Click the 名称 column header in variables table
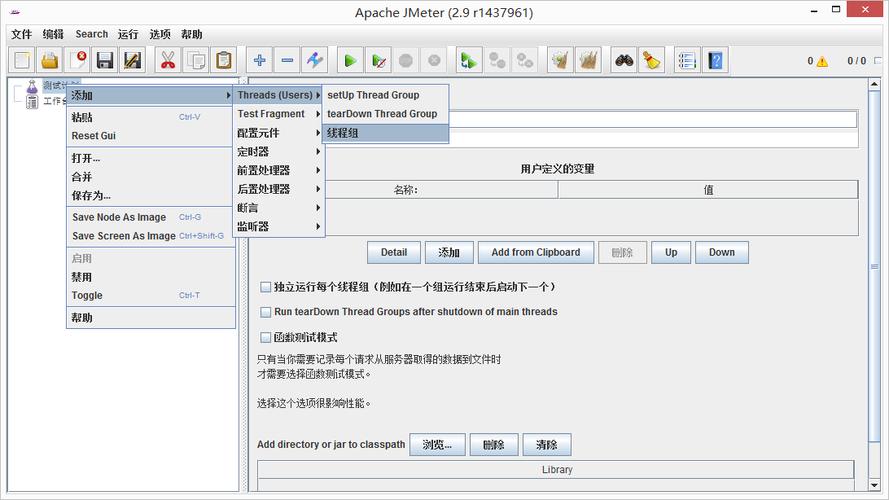 405,190
